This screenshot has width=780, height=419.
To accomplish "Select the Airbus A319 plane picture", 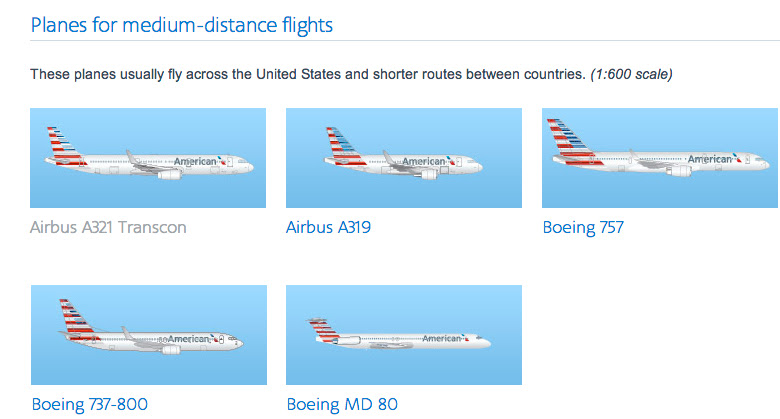I will 404,158.
